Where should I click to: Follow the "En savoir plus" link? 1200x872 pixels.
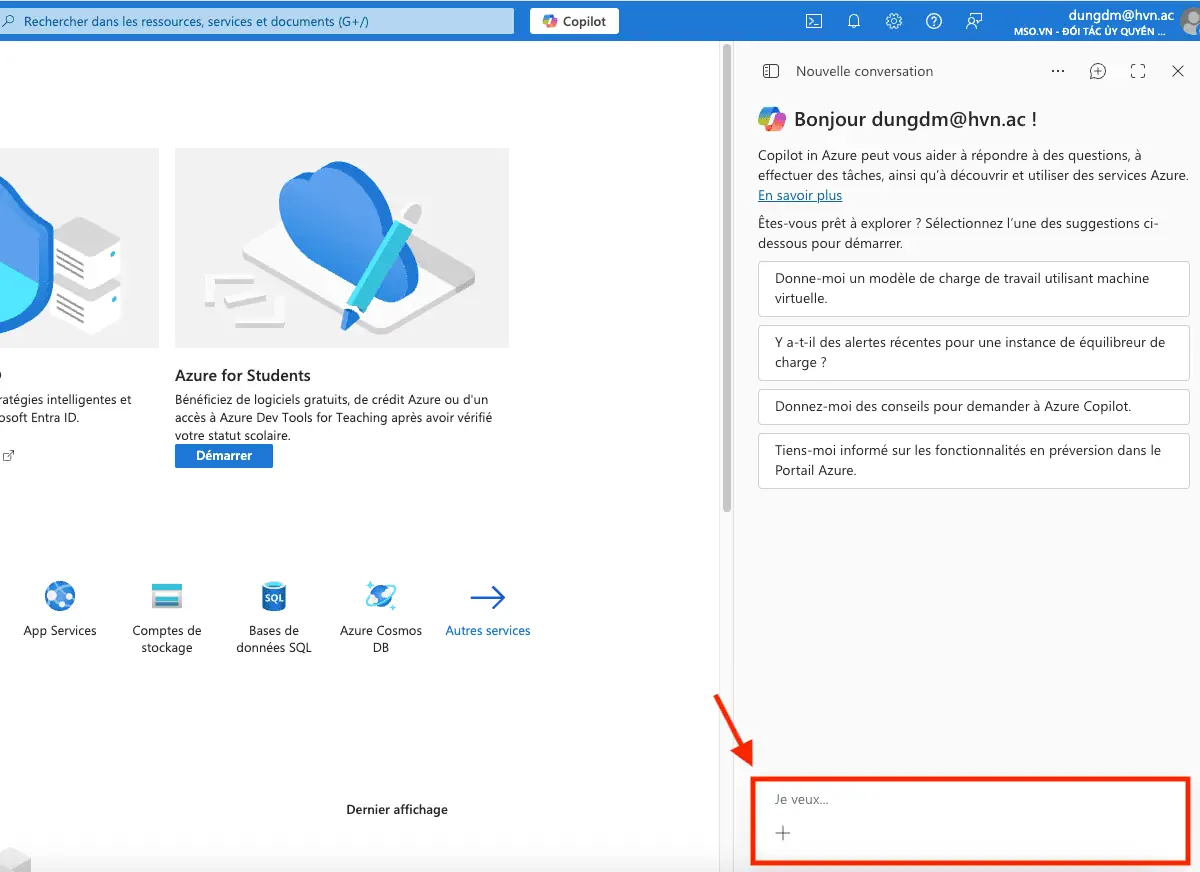[x=800, y=196]
